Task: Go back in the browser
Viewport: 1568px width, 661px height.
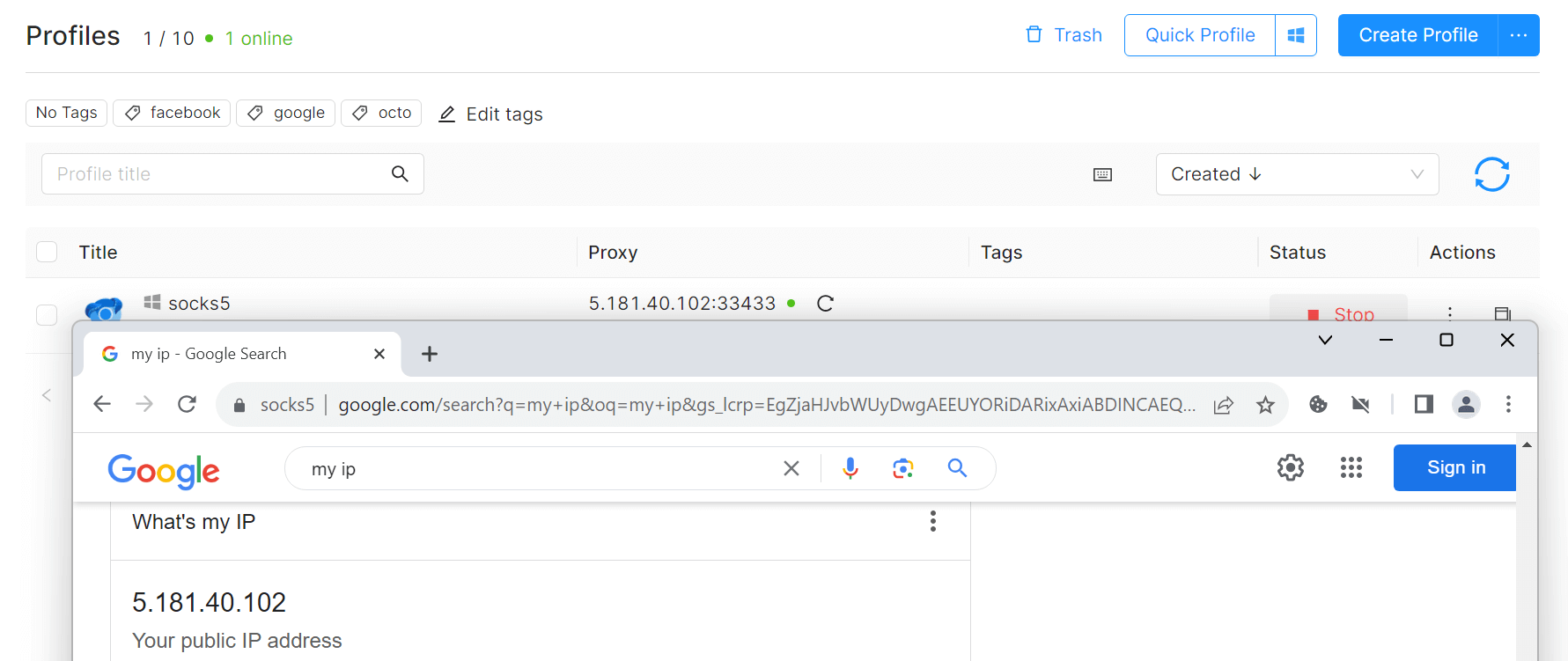Action: click(x=102, y=404)
